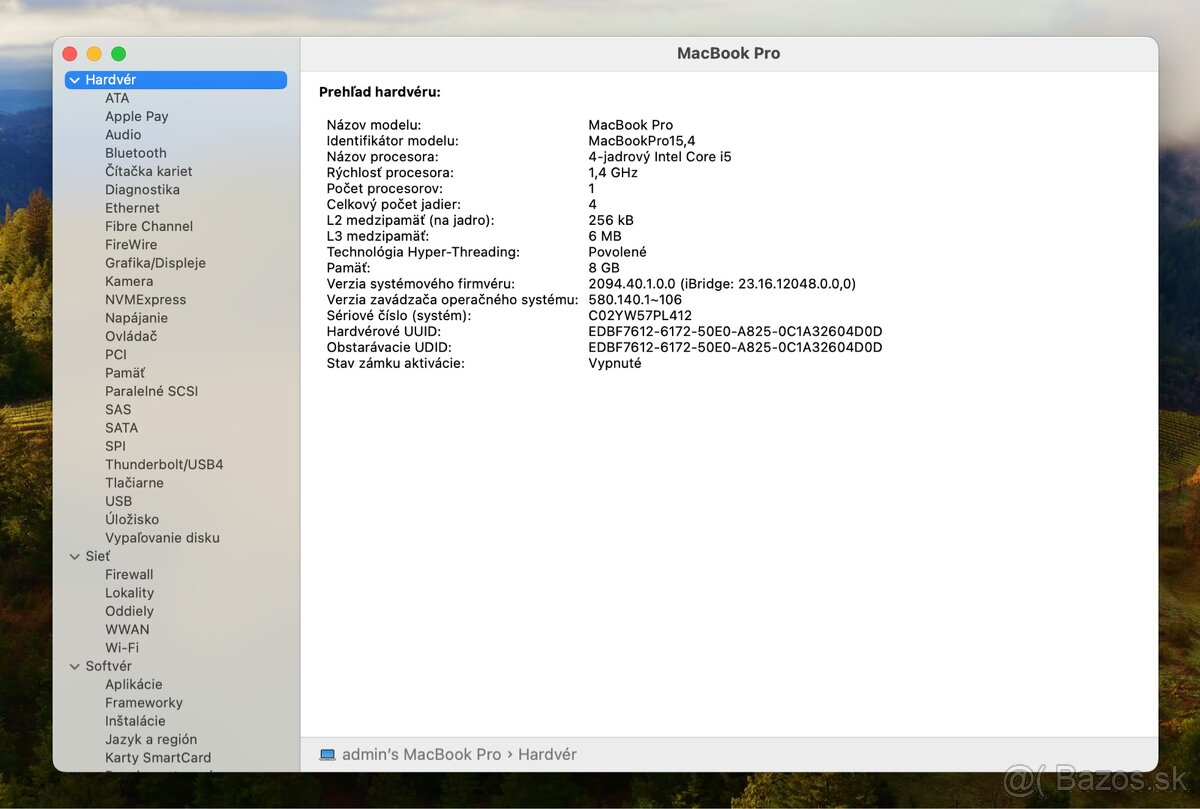Click the green zoom window button
Viewport: 1200px width, 809px height.
118,54
